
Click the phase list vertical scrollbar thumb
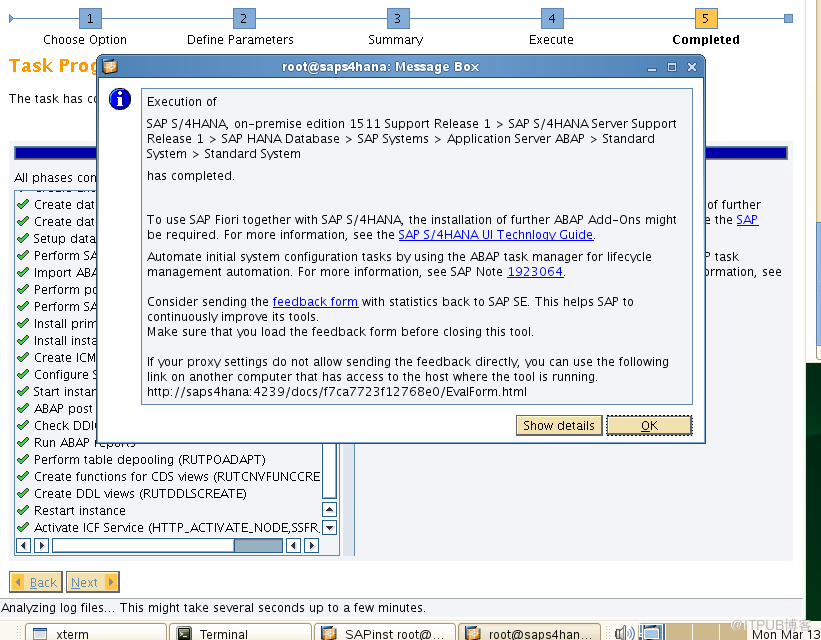click(x=329, y=470)
